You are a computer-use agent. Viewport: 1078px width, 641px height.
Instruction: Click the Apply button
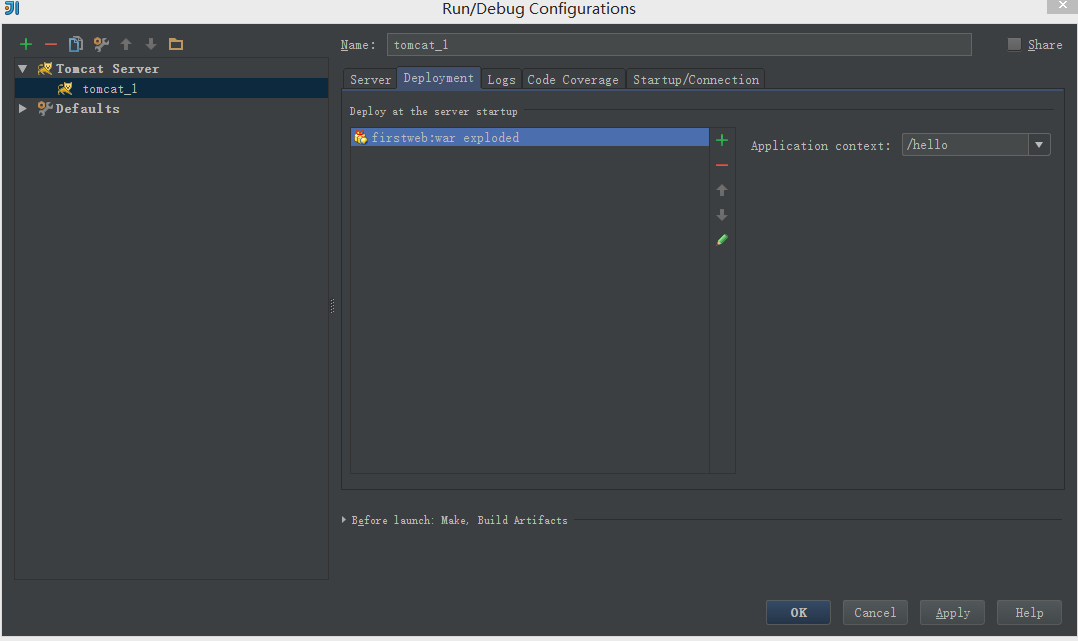(952, 612)
